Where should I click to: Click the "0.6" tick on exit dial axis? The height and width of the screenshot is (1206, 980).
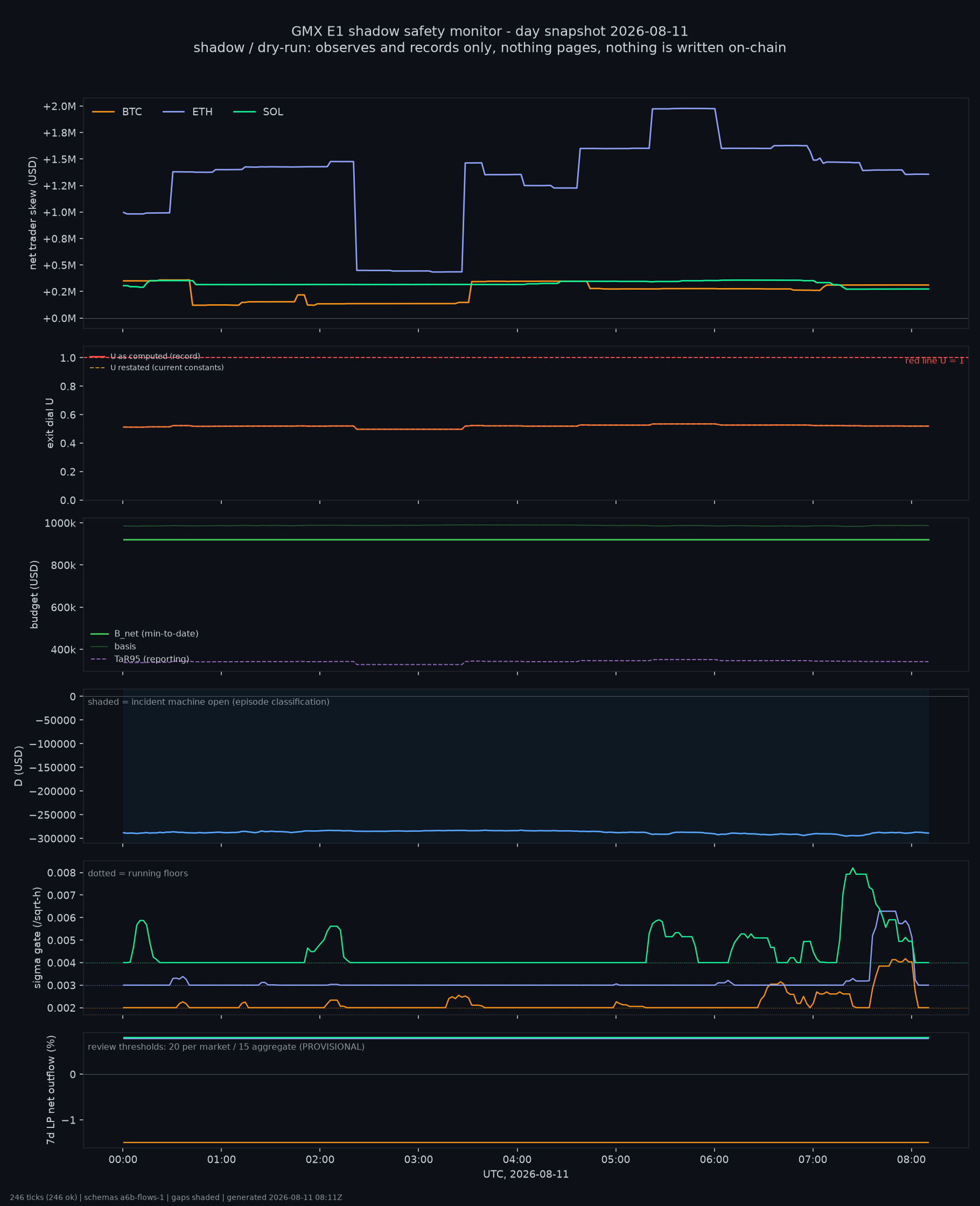[x=68, y=415]
